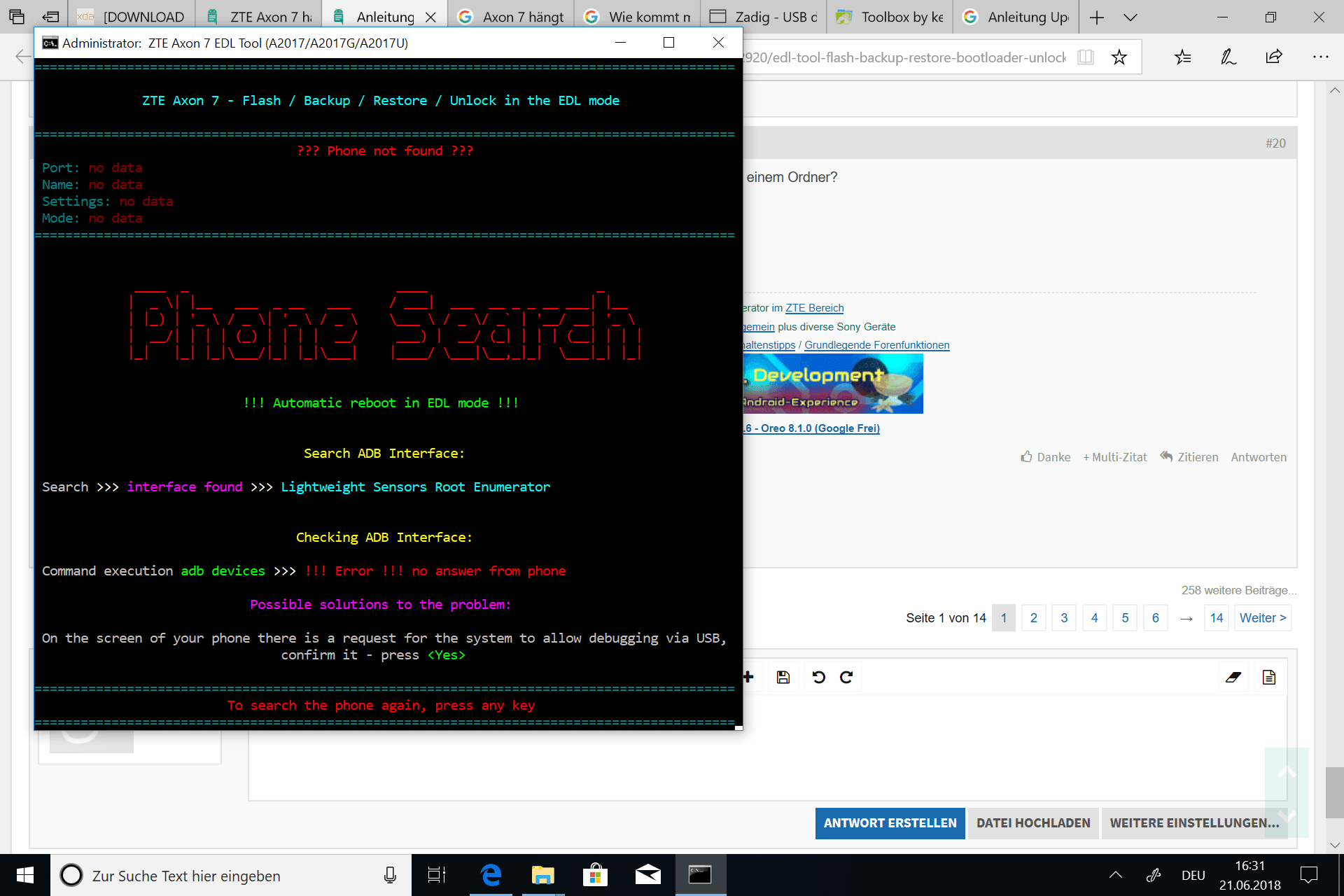Open Edge settings and more menu
Image resolution: width=1344 pixels, height=896 pixels.
coord(1320,57)
